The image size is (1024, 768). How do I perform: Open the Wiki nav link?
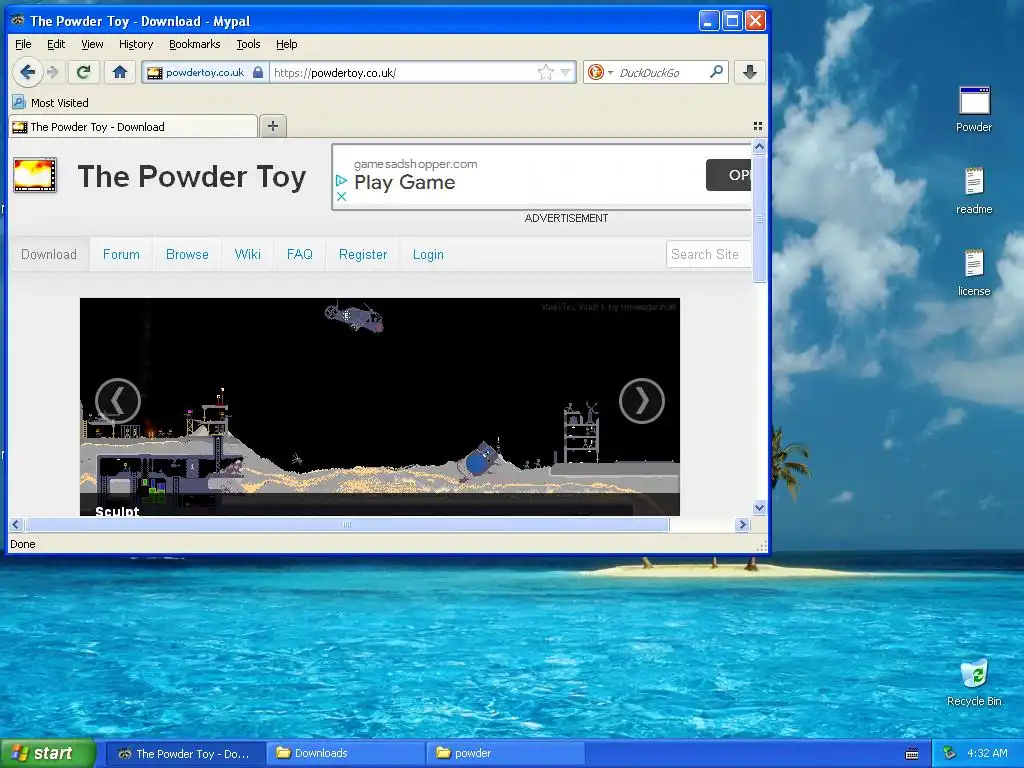click(x=248, y=254)
